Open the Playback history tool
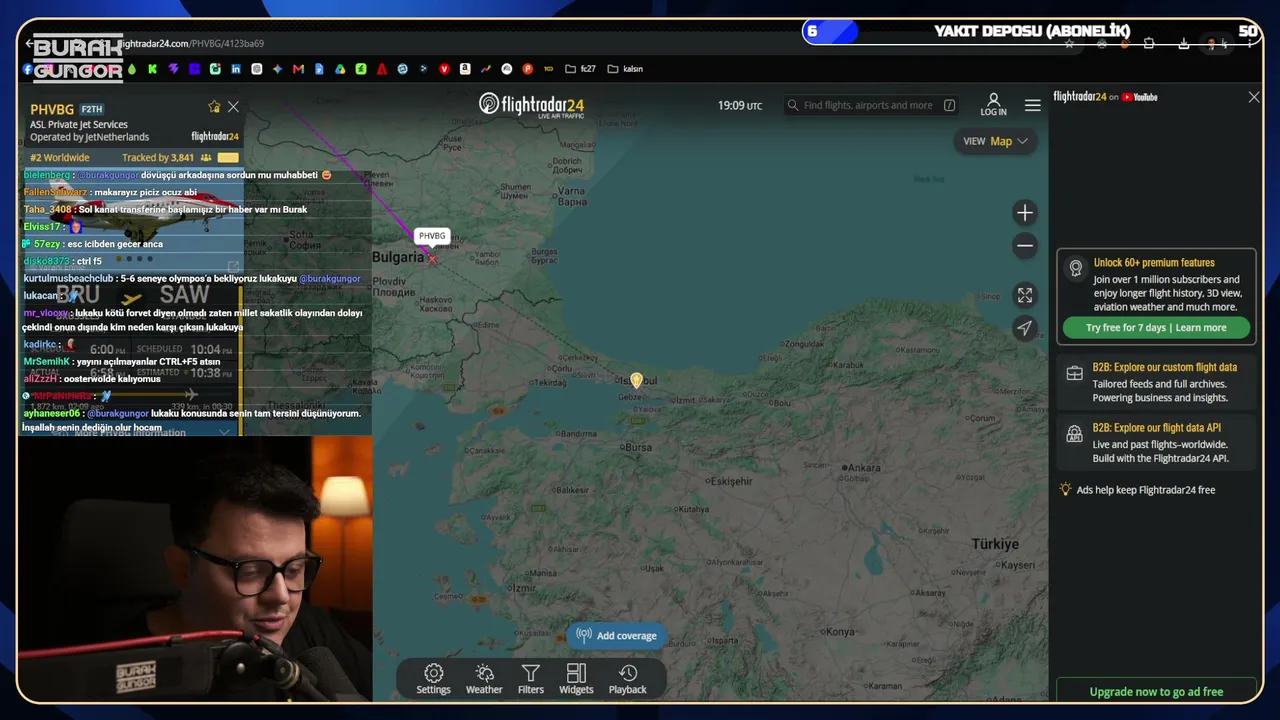This screenshot has height=720, width=1280. click(x=628, y=679)
